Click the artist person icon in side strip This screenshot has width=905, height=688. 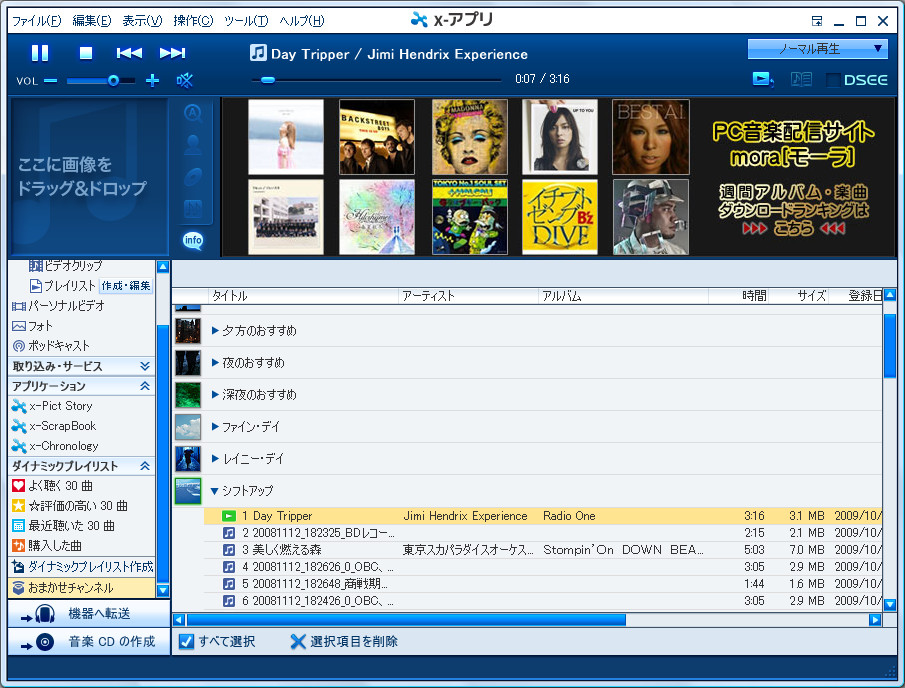(193, 145)
